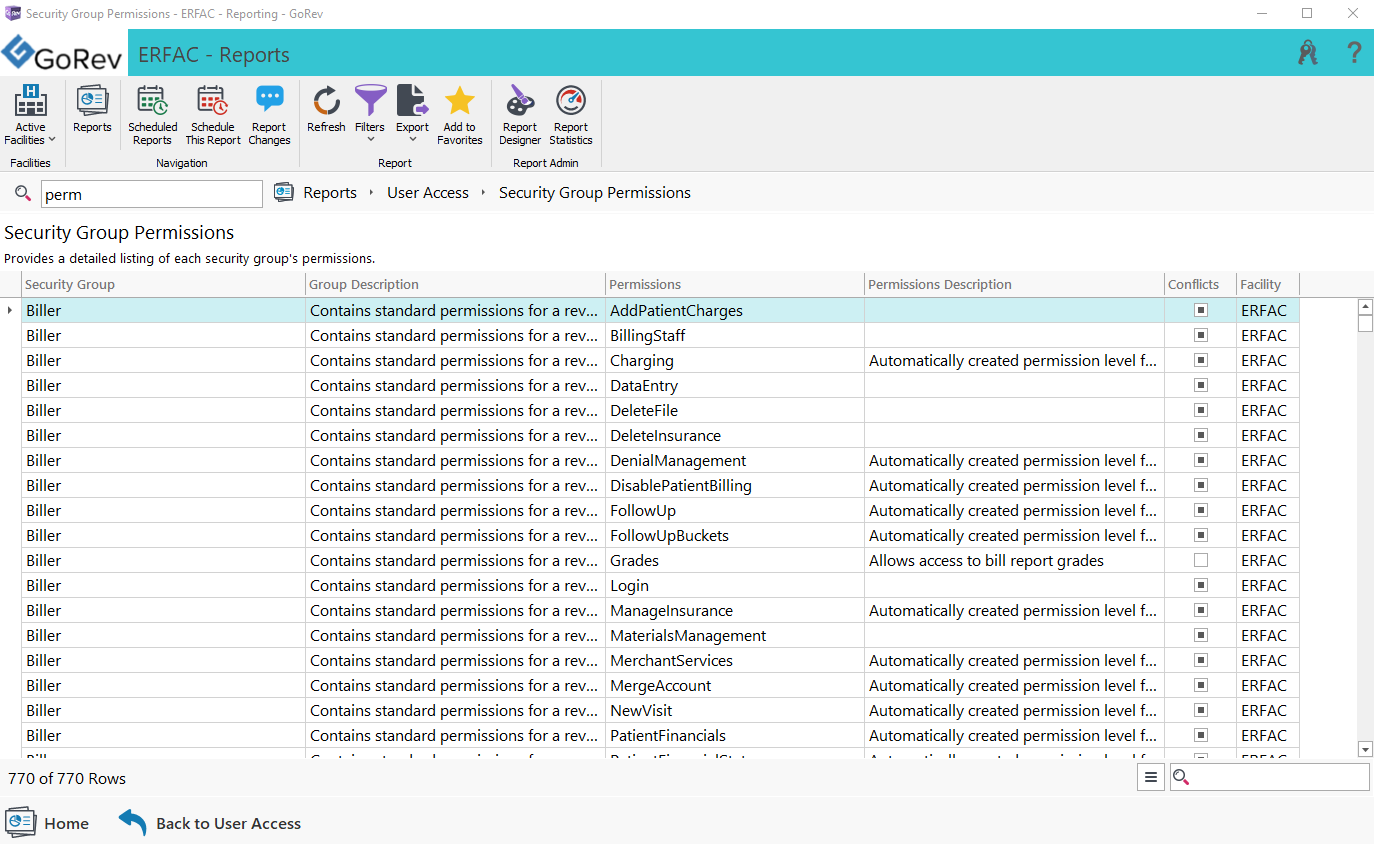Toggle Conflicts checkbox for Login row
Viewport: 1374px width, 844px height.
(x=1201, y=585)
